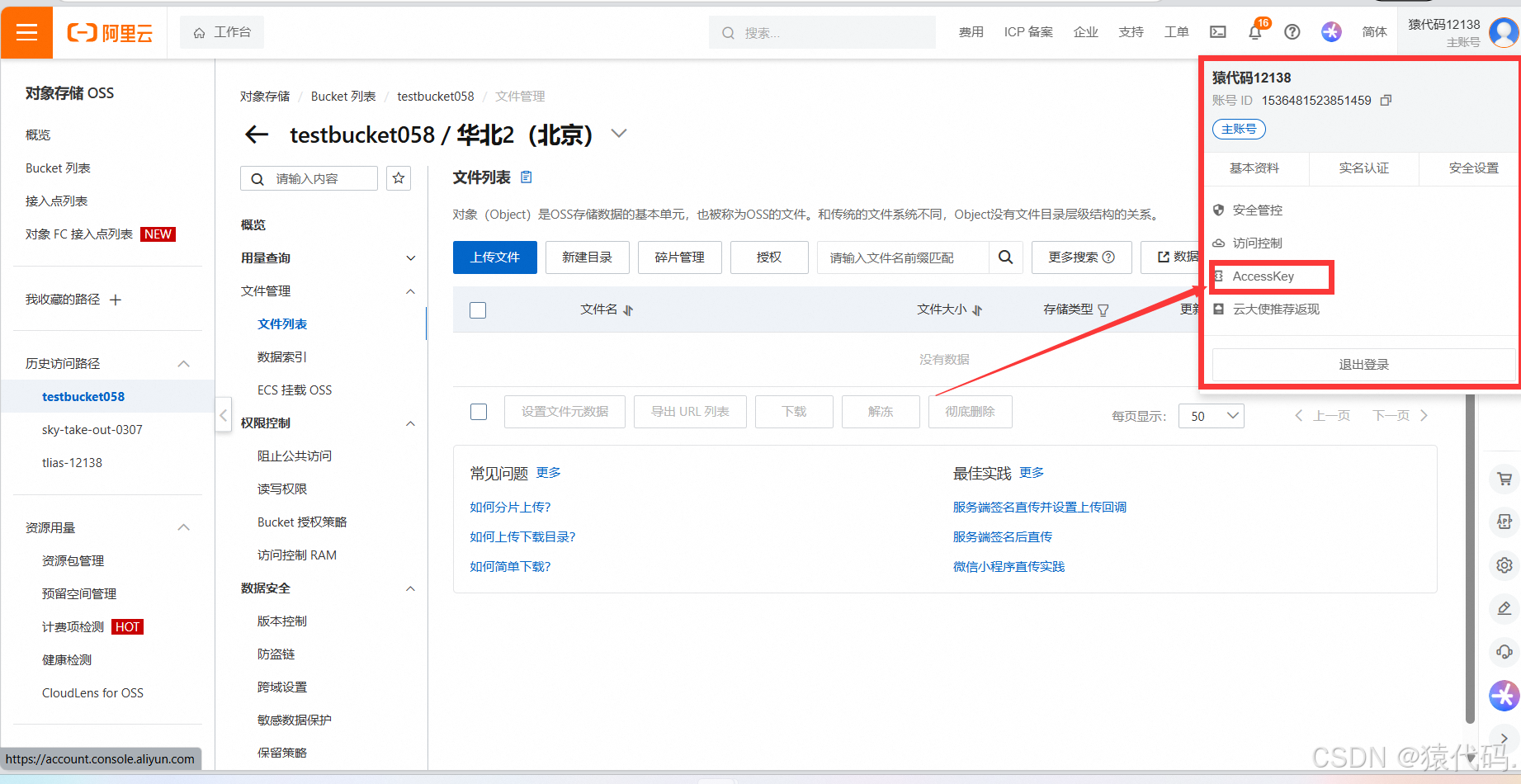This screenshot has height=784, width=1521.
Task: Collapse the 历史访问路径 section
Action: [184, 364]
